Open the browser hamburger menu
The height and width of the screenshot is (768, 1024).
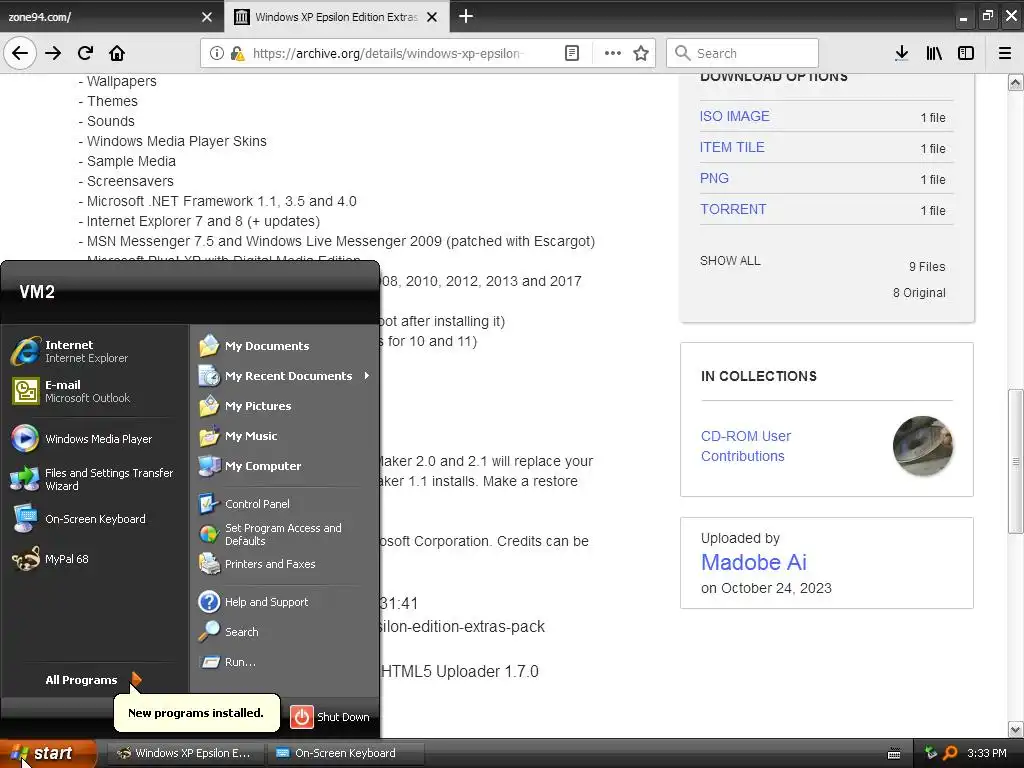point(1005,53)
